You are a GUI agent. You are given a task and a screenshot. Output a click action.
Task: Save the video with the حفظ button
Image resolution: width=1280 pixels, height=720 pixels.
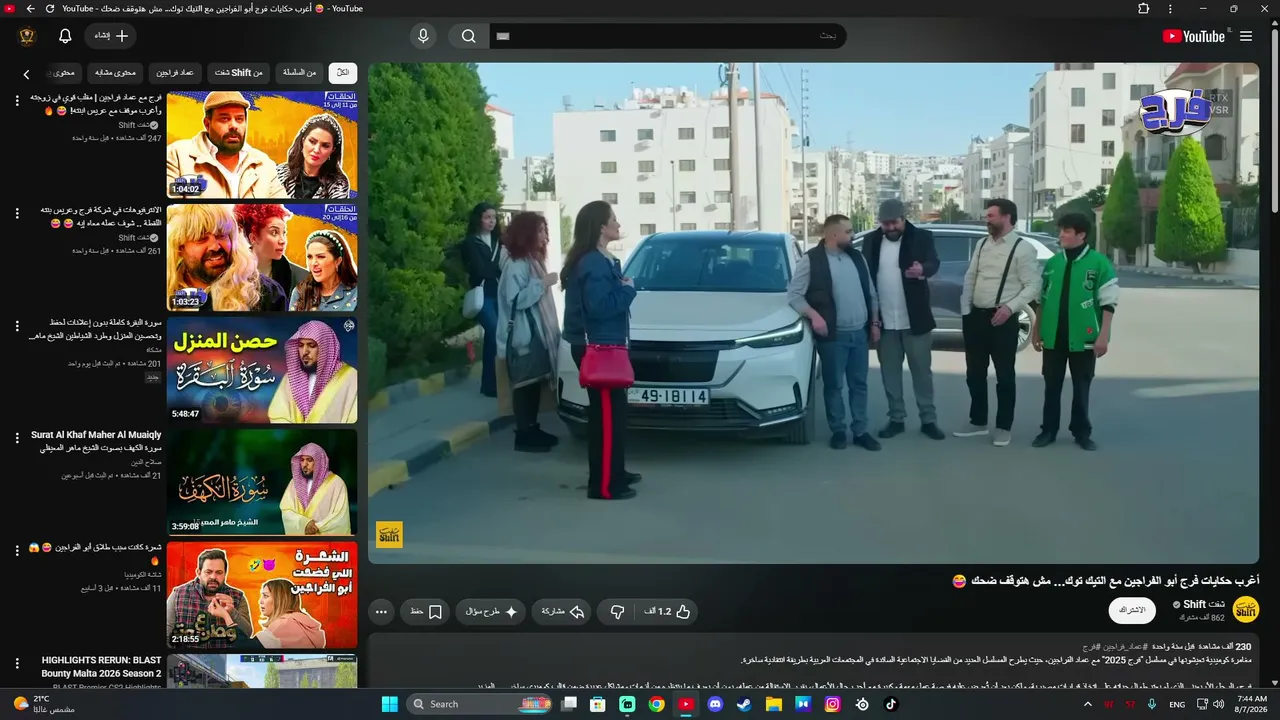[x=427, y=611]
